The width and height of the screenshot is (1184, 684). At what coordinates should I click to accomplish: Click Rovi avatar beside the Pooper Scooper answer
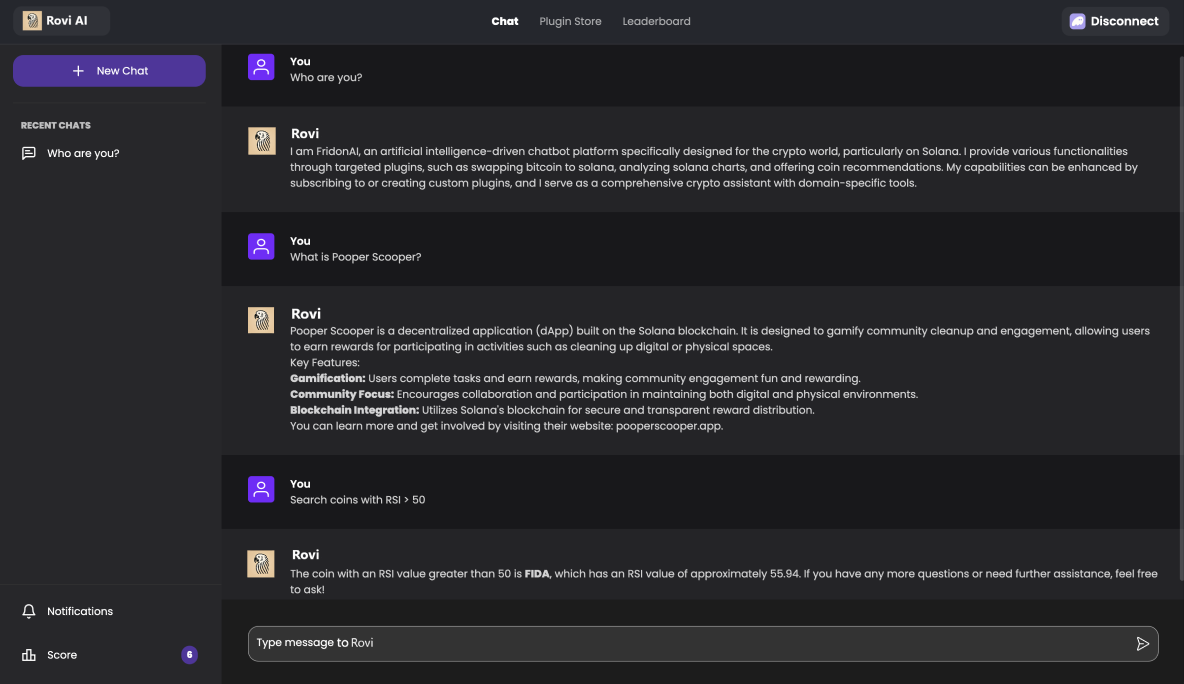[x=261, y=320]
